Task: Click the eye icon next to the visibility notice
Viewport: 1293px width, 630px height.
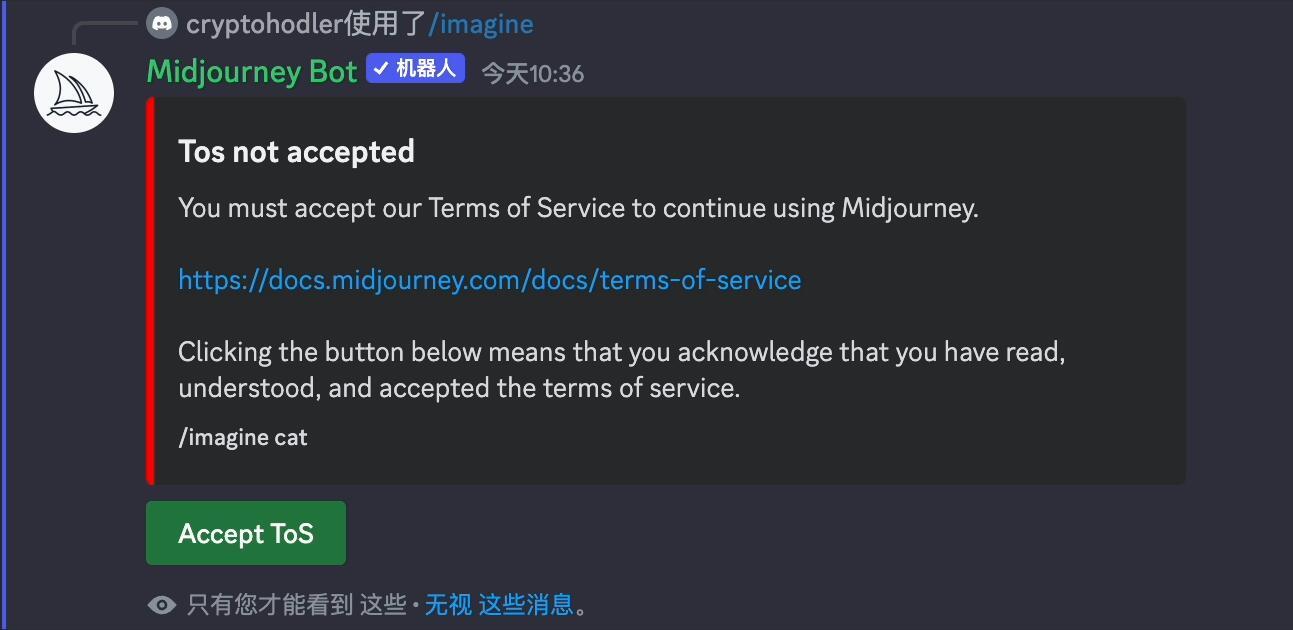Action: tap(162, 605)
